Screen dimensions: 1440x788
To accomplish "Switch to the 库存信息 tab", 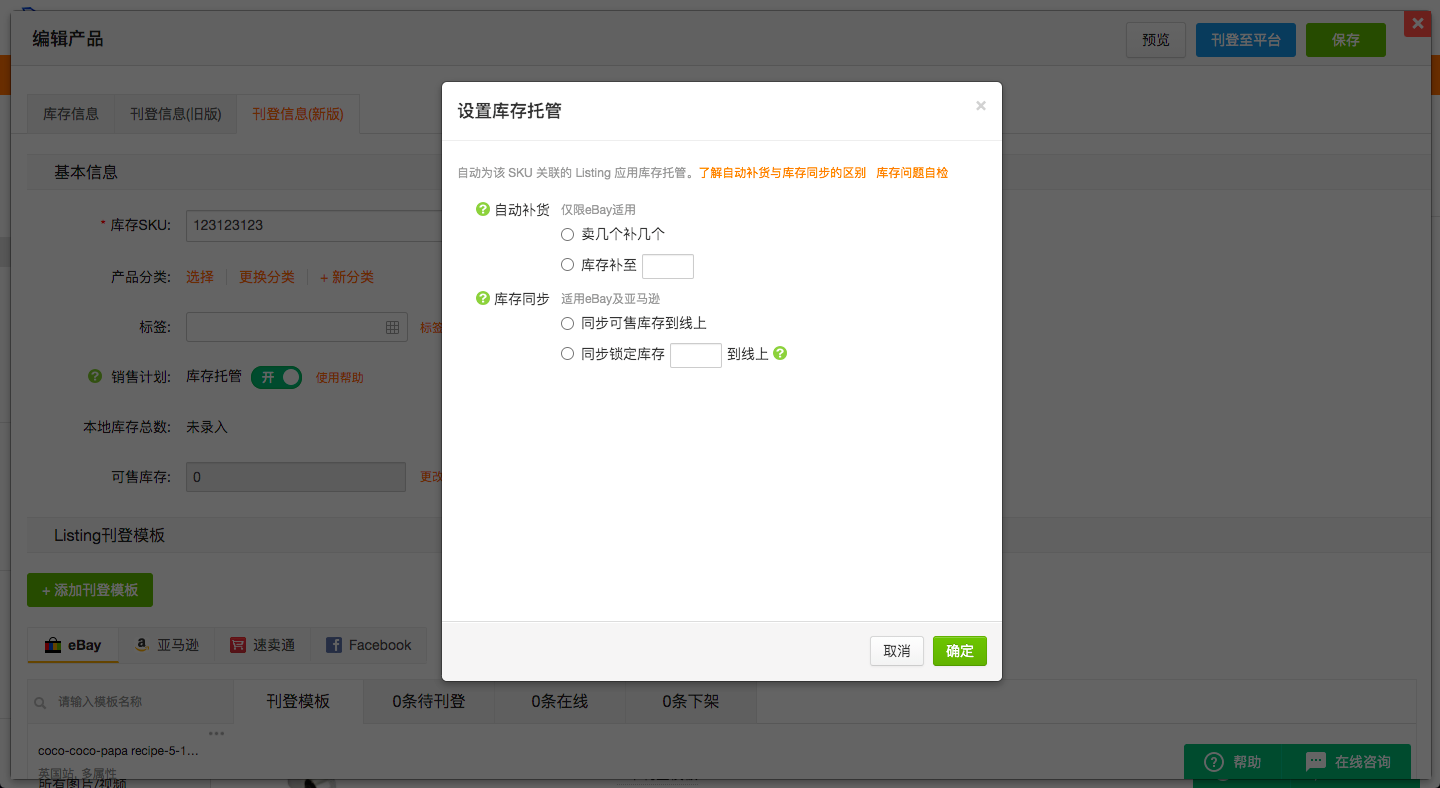I will (71, 114).
